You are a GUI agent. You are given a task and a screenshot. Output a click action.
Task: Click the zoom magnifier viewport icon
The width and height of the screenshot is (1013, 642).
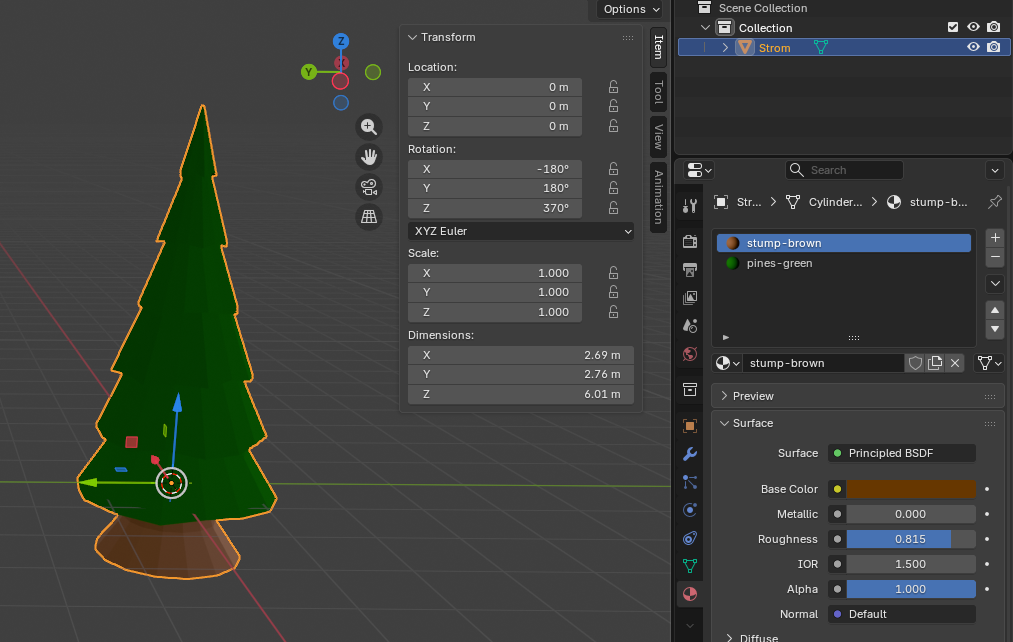coord(369,126)
